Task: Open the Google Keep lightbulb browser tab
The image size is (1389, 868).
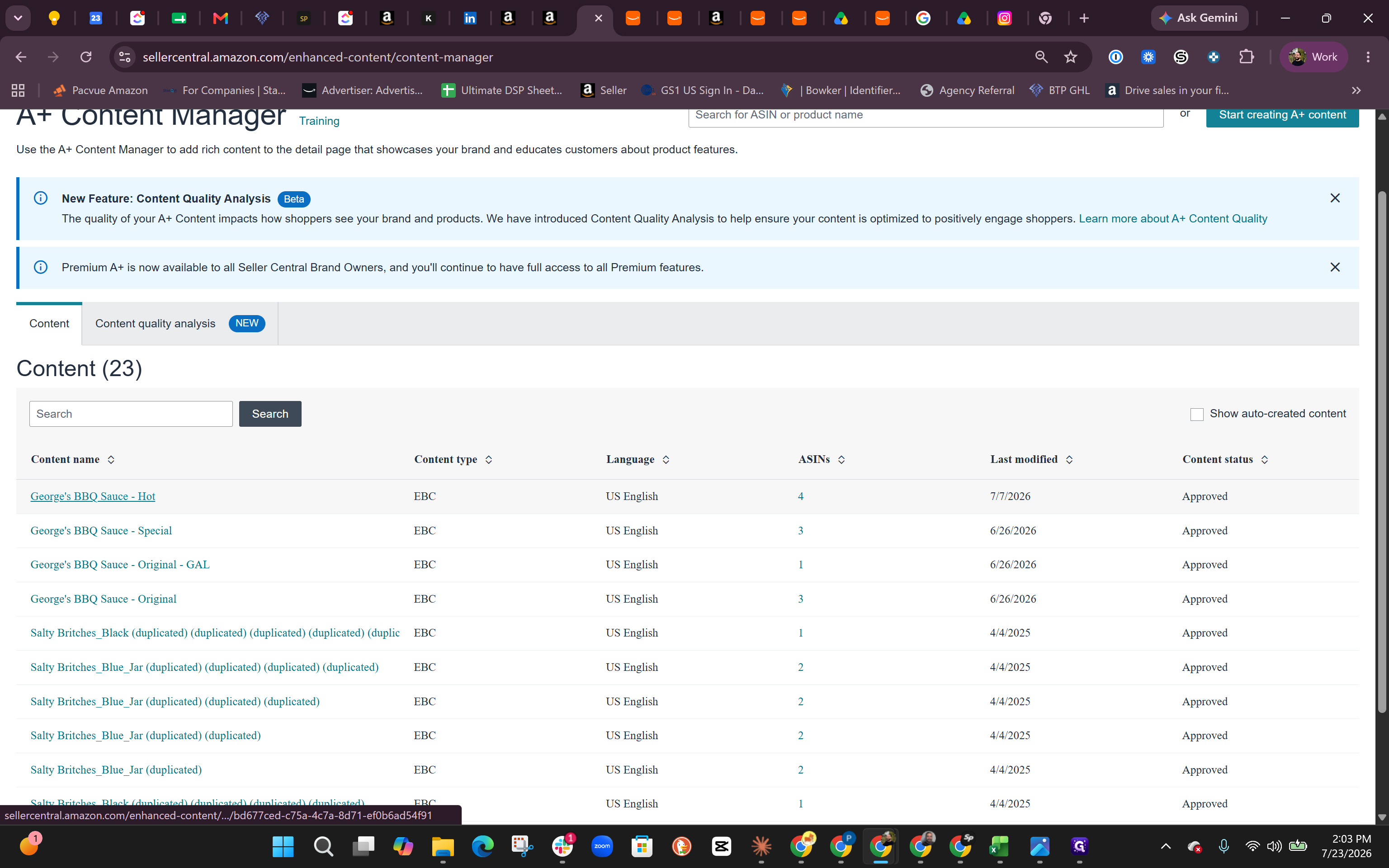Action: pos(54,19)
